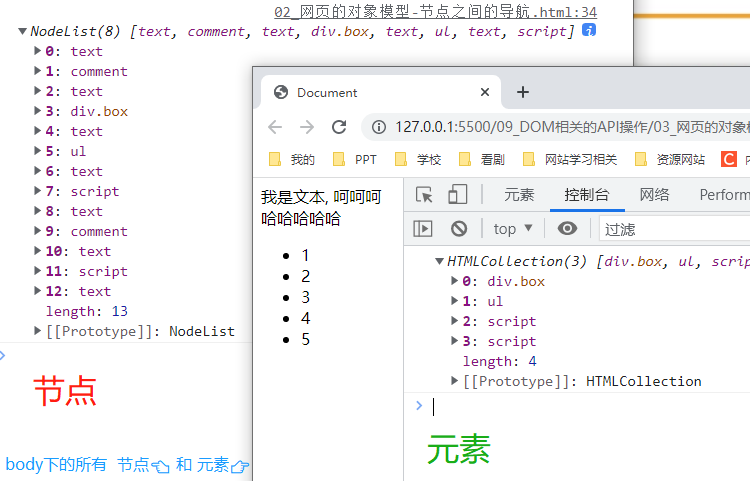Close the Document tab
The height and width of the screenshot is (481, 750).
(485, 92)
